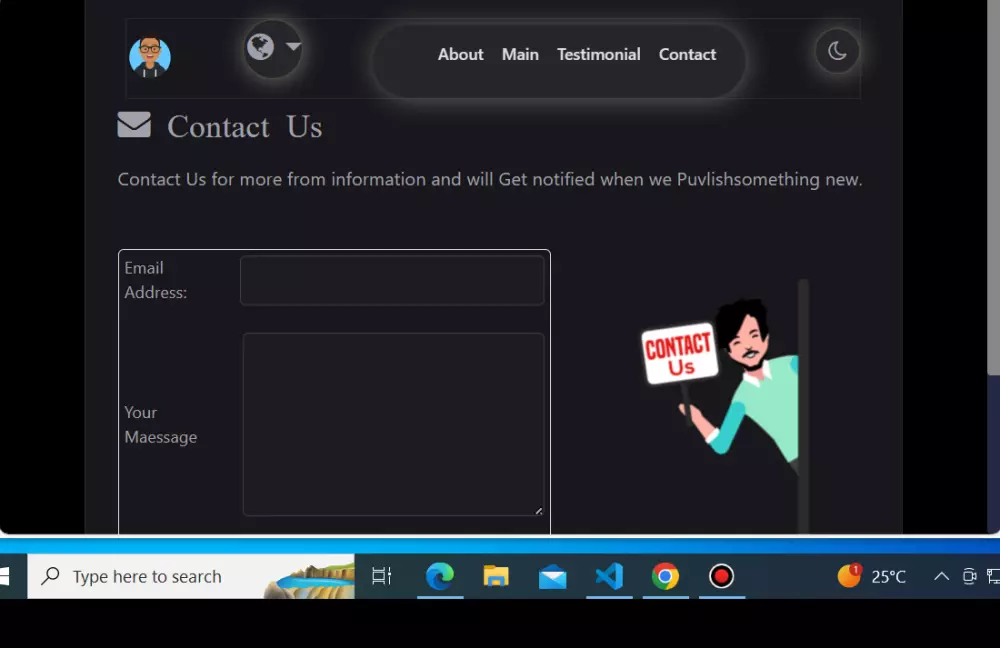Open the red screen recorder taskbar icon
The image size is (1000, 648).
tap(721, 577)
